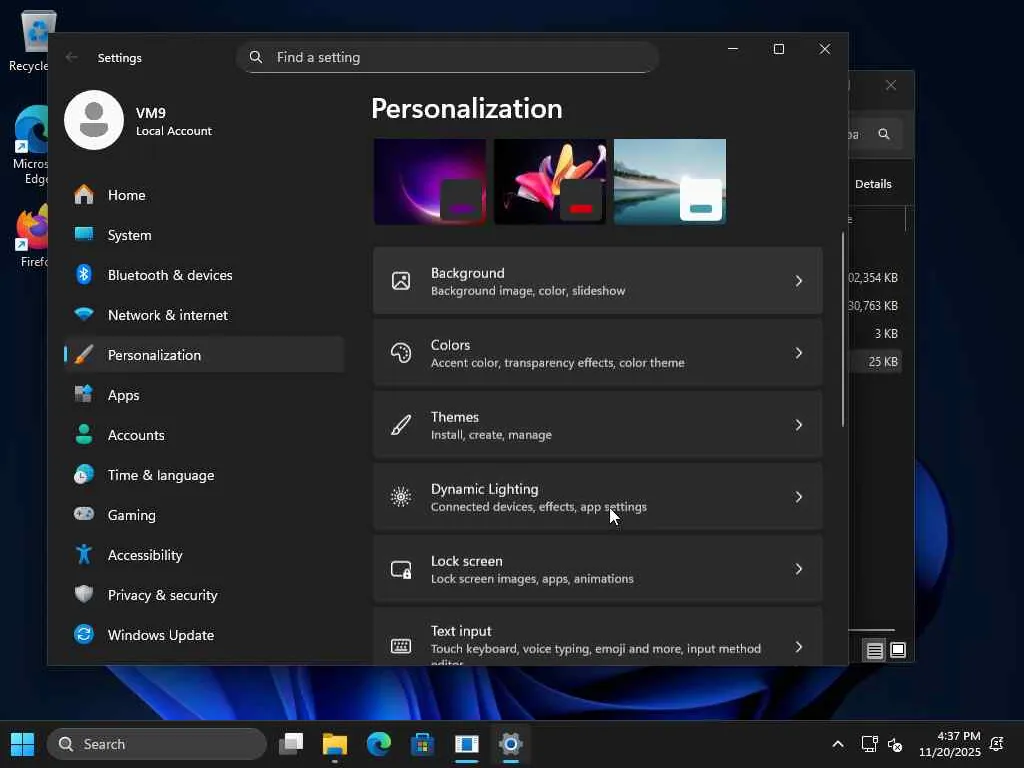Click the Network & internet wifi icon
The width and height of the screenshot is (1024, 768).
pyautogui.click(x=85, y=315)
